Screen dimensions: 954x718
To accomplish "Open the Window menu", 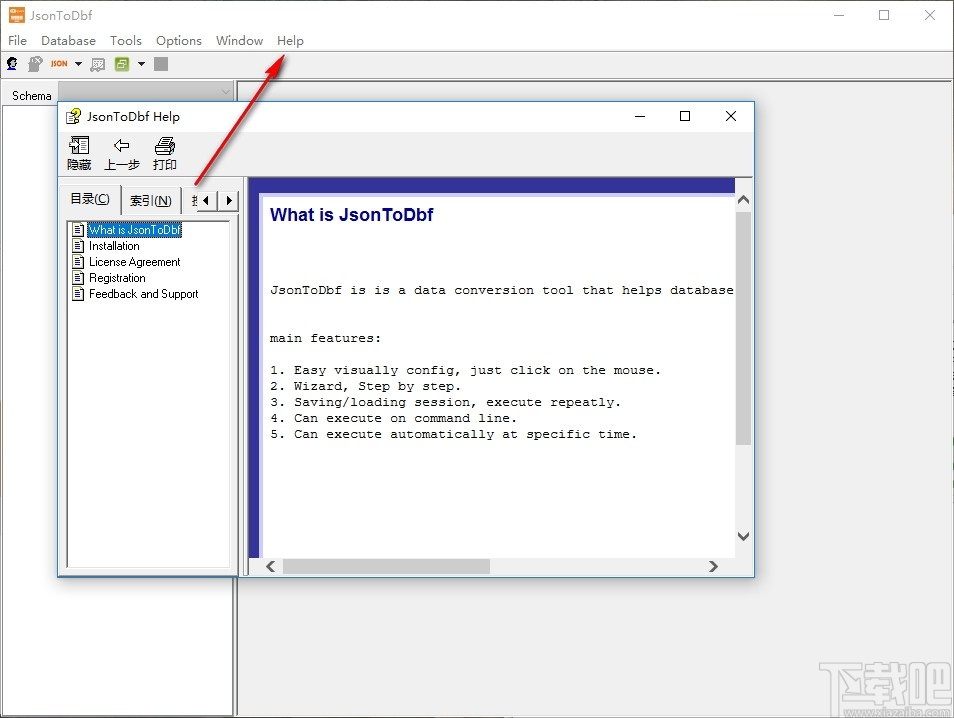I will 239,40.
